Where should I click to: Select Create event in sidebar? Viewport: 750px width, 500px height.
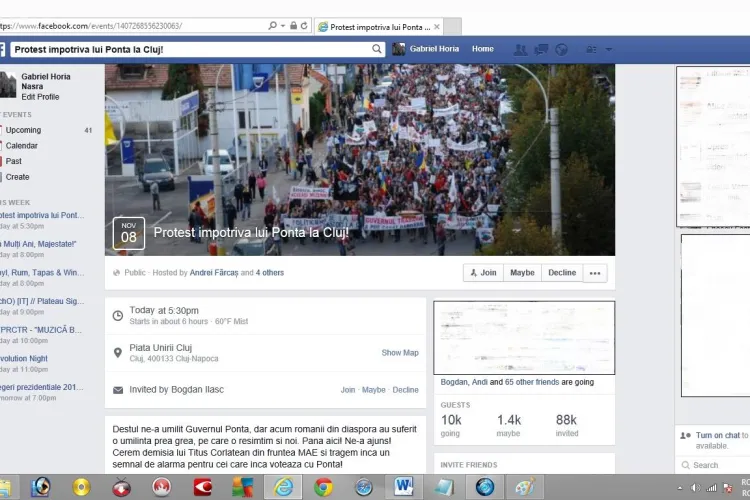[x=17, y=177]
